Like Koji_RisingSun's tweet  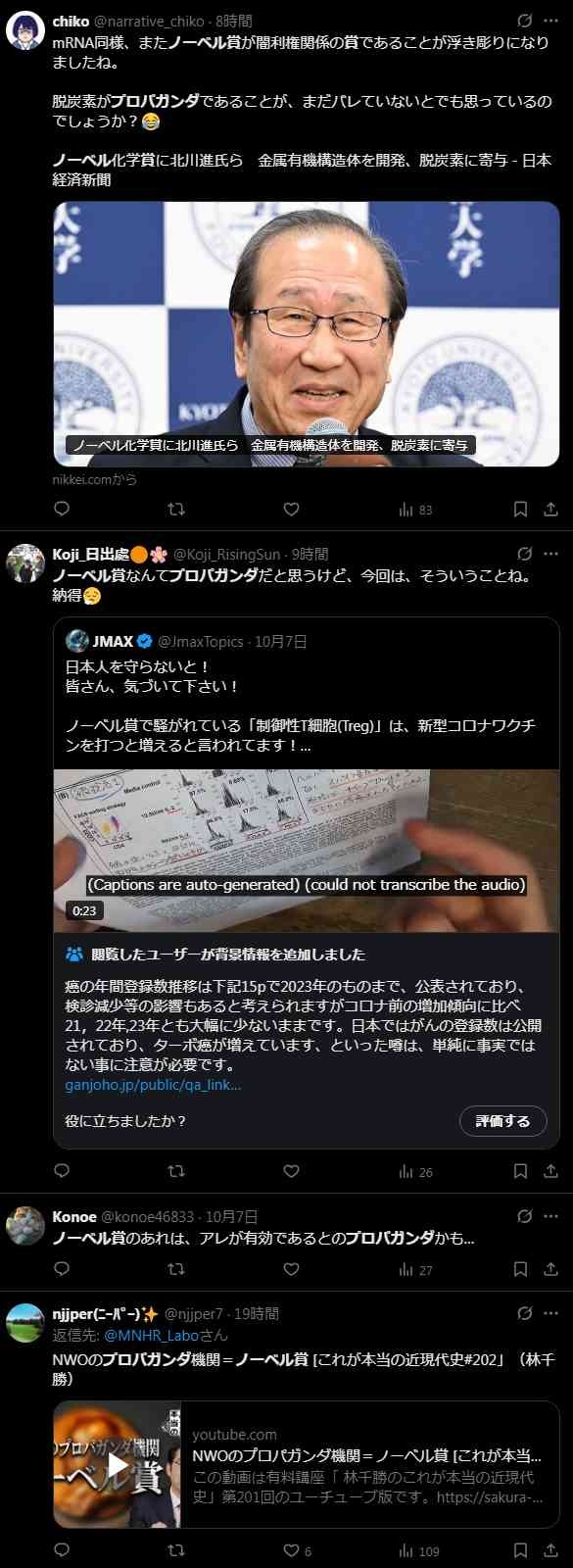[x=291, y=1171]
